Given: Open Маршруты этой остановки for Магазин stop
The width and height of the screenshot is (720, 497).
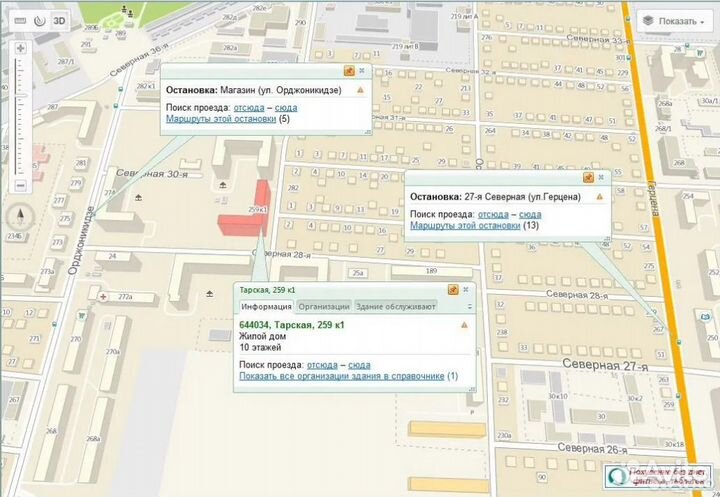Looking at the screenshot, I should [221, 119].
